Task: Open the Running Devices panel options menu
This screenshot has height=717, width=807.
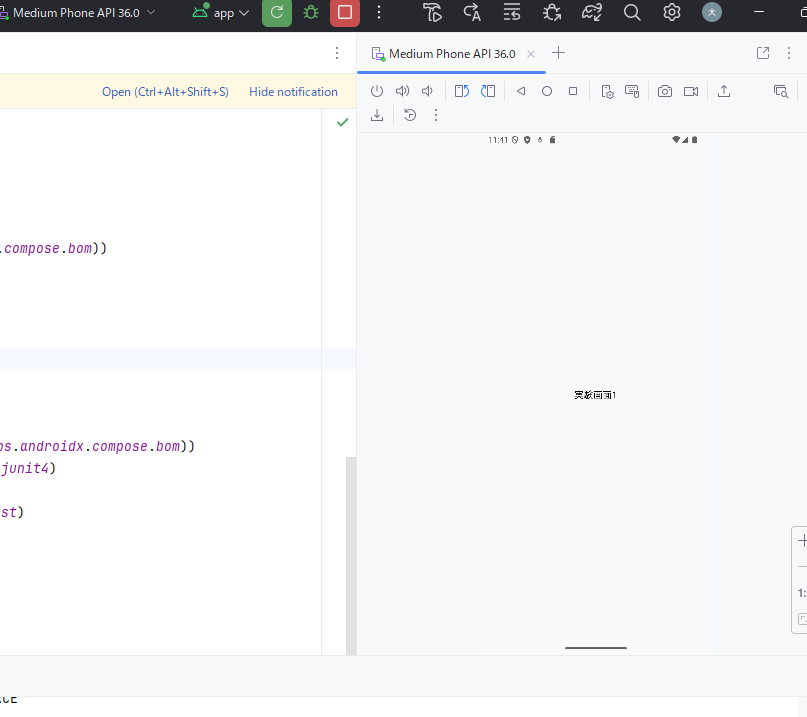Action: coord(788,53)
